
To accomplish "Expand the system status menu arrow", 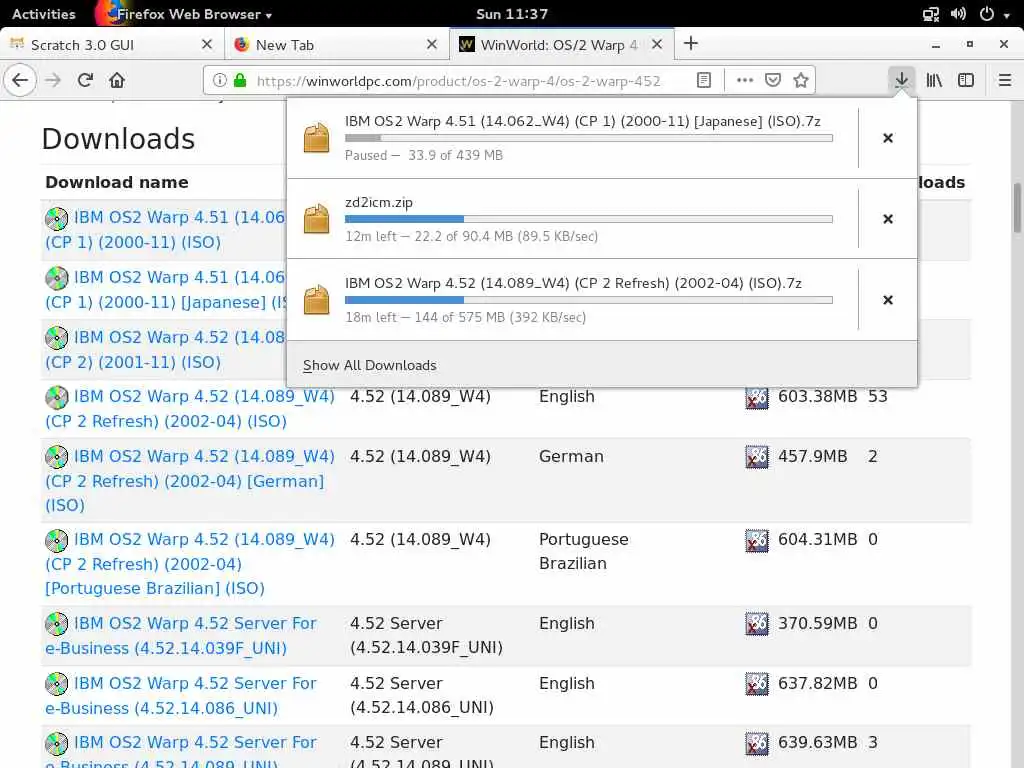I will click(x=1006, y=14).
